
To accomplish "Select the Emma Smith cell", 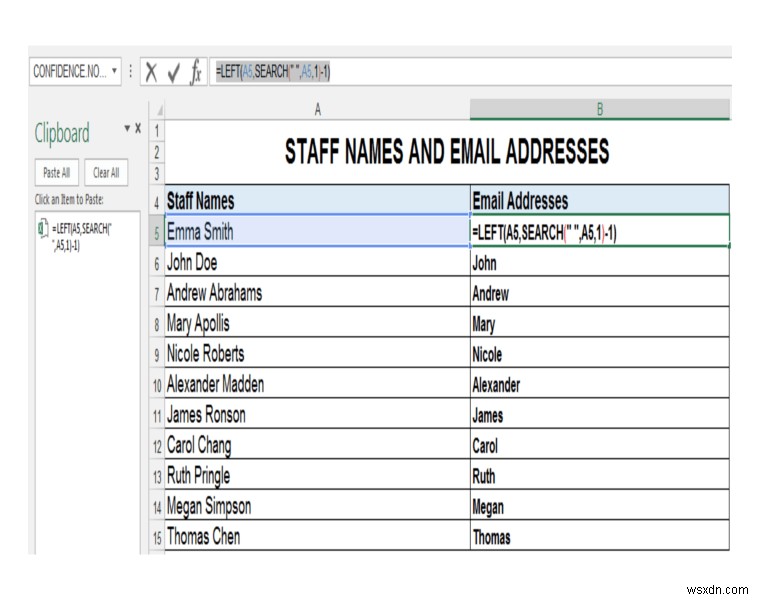I will (x=317, y=231).
